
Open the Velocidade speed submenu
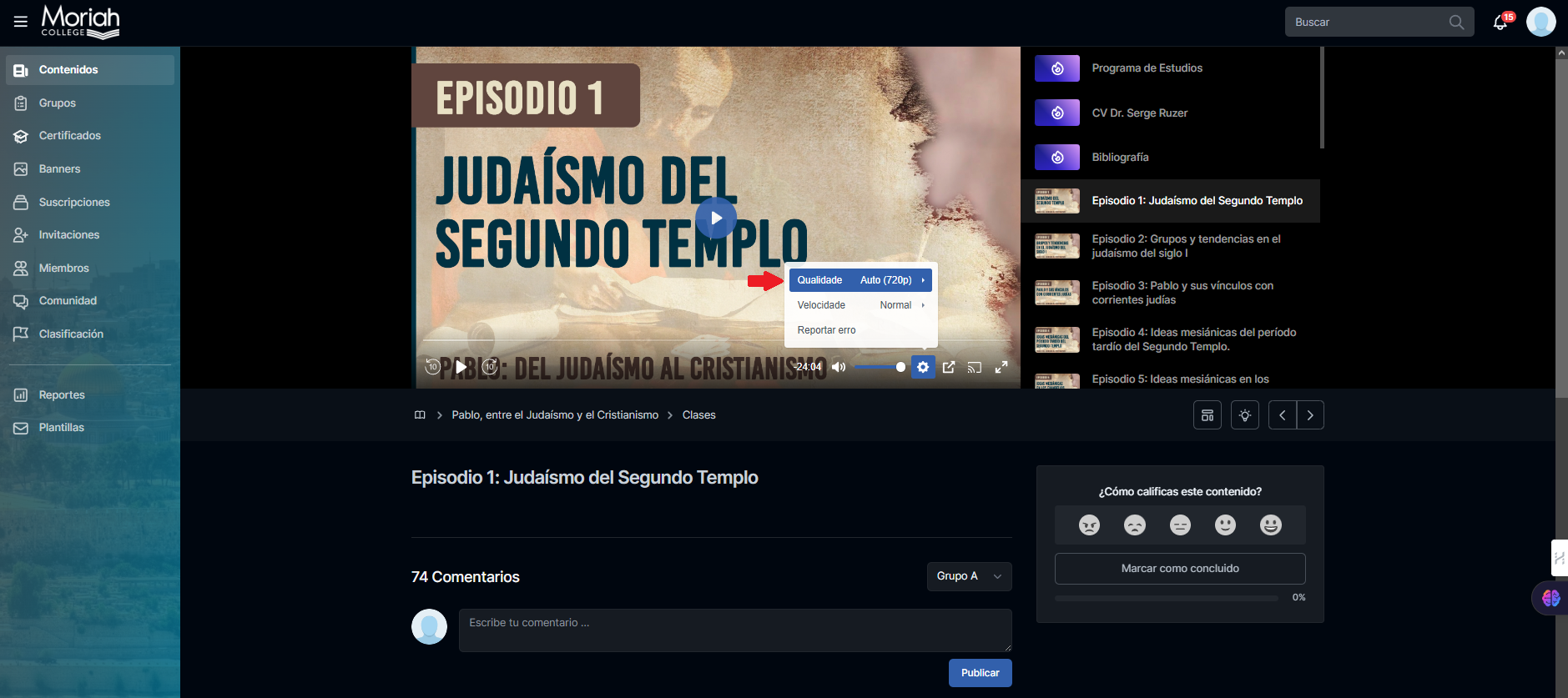coord(860,305)
